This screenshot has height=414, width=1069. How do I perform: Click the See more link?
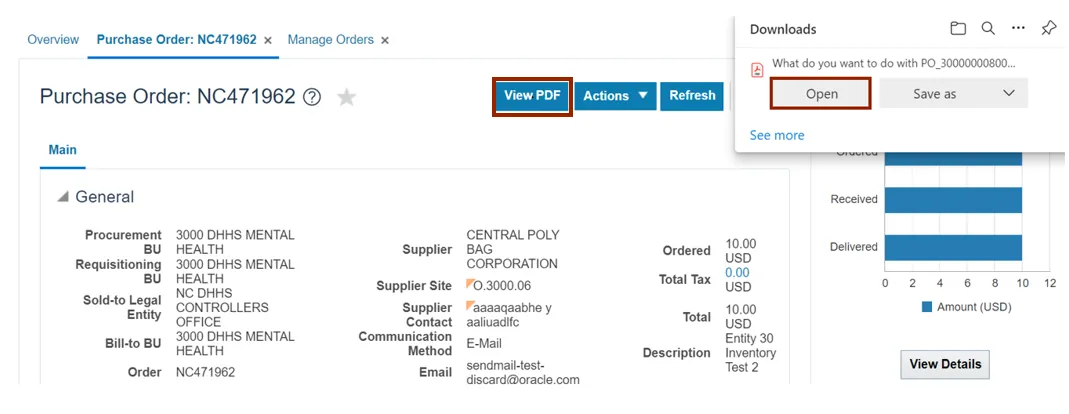(777, 135)
